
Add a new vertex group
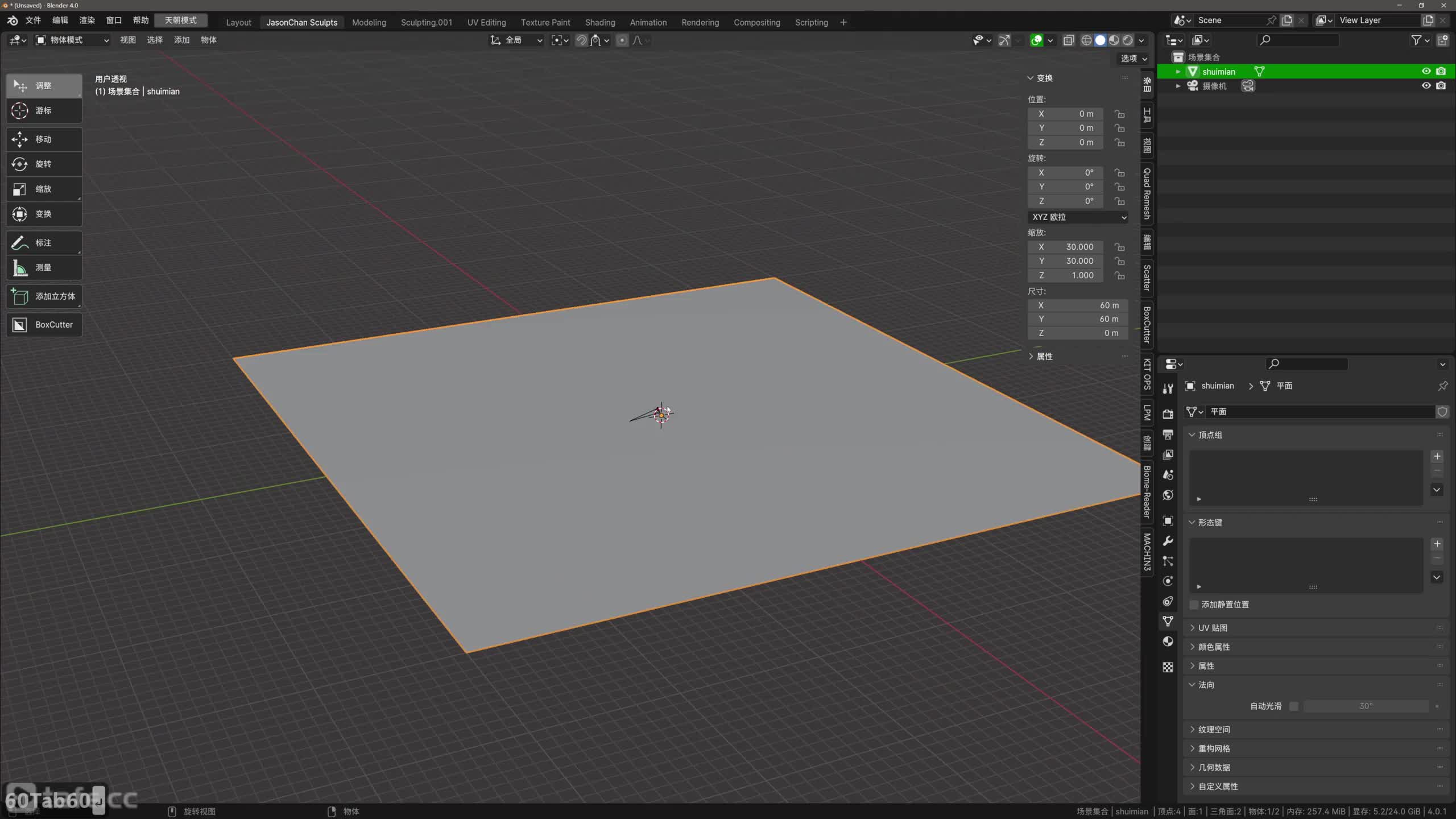click(x=1437, y=456)
